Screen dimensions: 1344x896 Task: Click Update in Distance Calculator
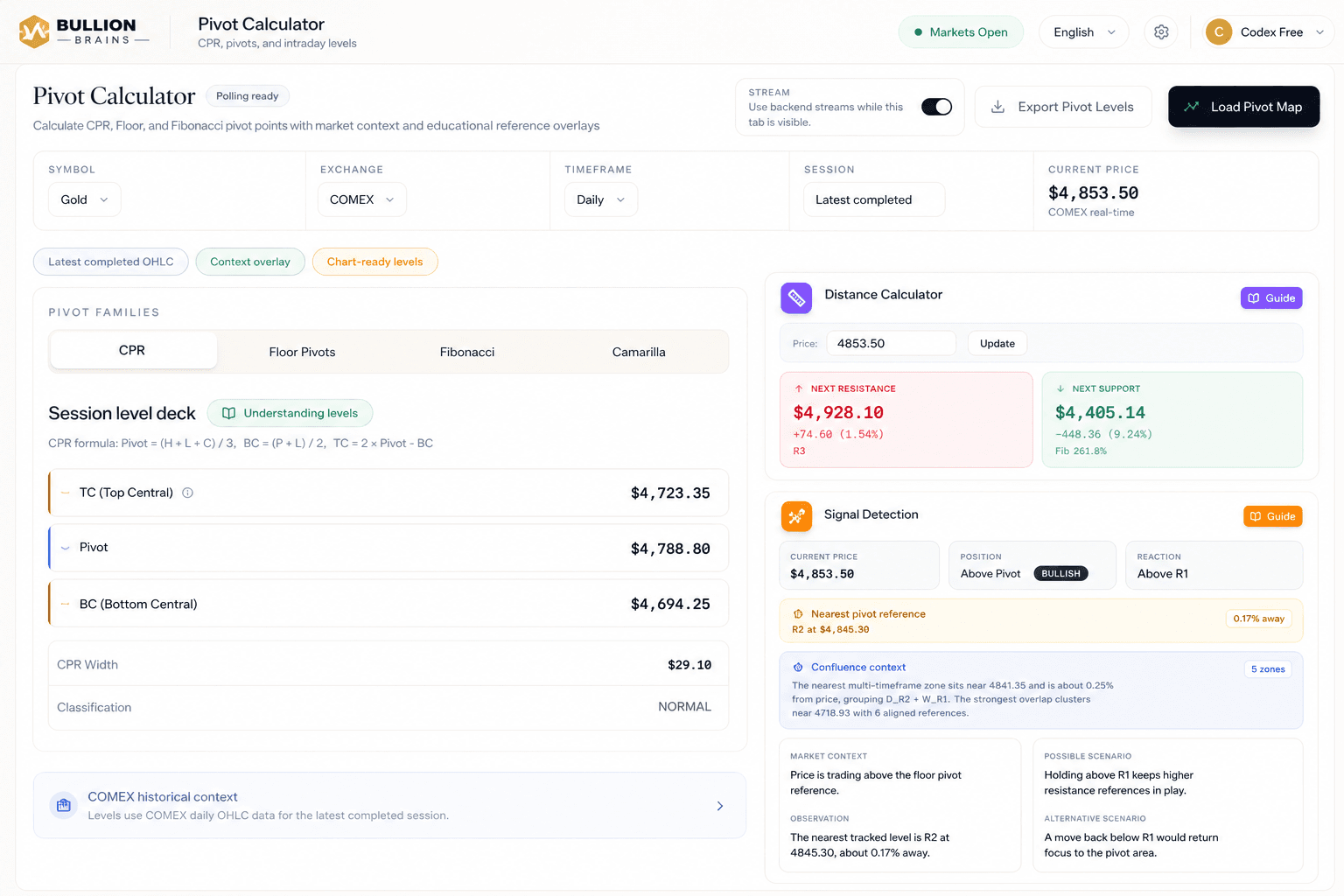[x=997, y=343]
